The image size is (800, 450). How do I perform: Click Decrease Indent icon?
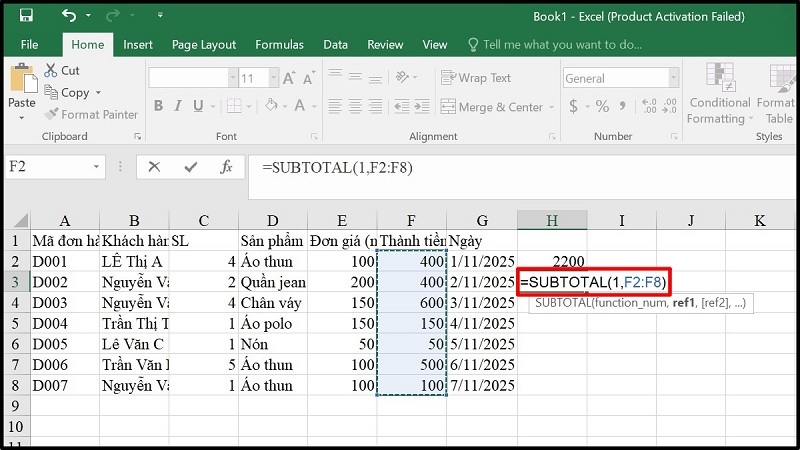click(x=402, y=106)
